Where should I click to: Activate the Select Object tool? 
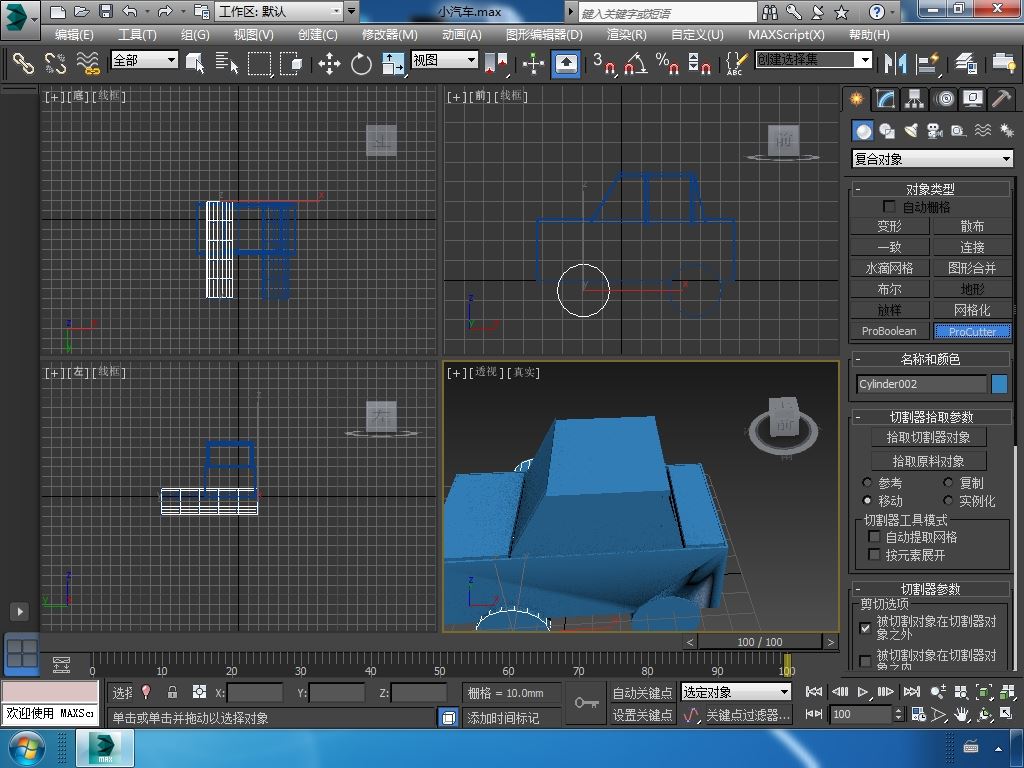click(x=195, y=63)
